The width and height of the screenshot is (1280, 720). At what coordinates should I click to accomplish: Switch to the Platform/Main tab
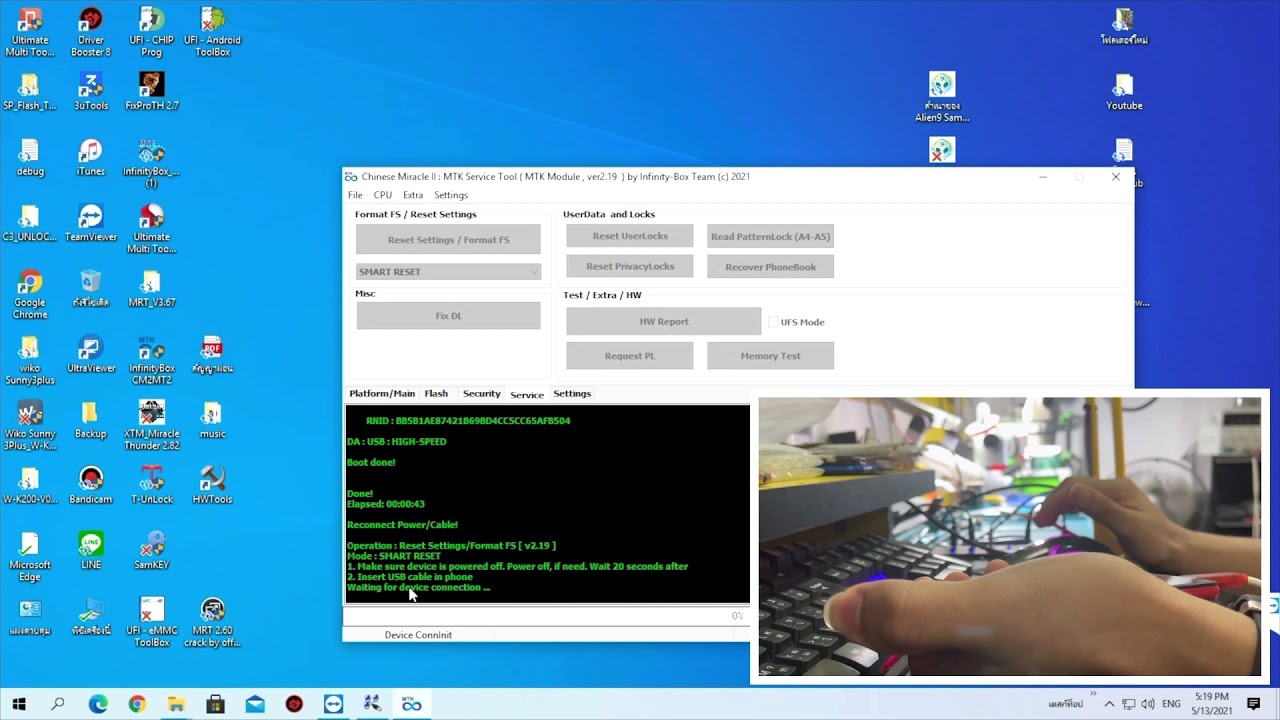382,394
